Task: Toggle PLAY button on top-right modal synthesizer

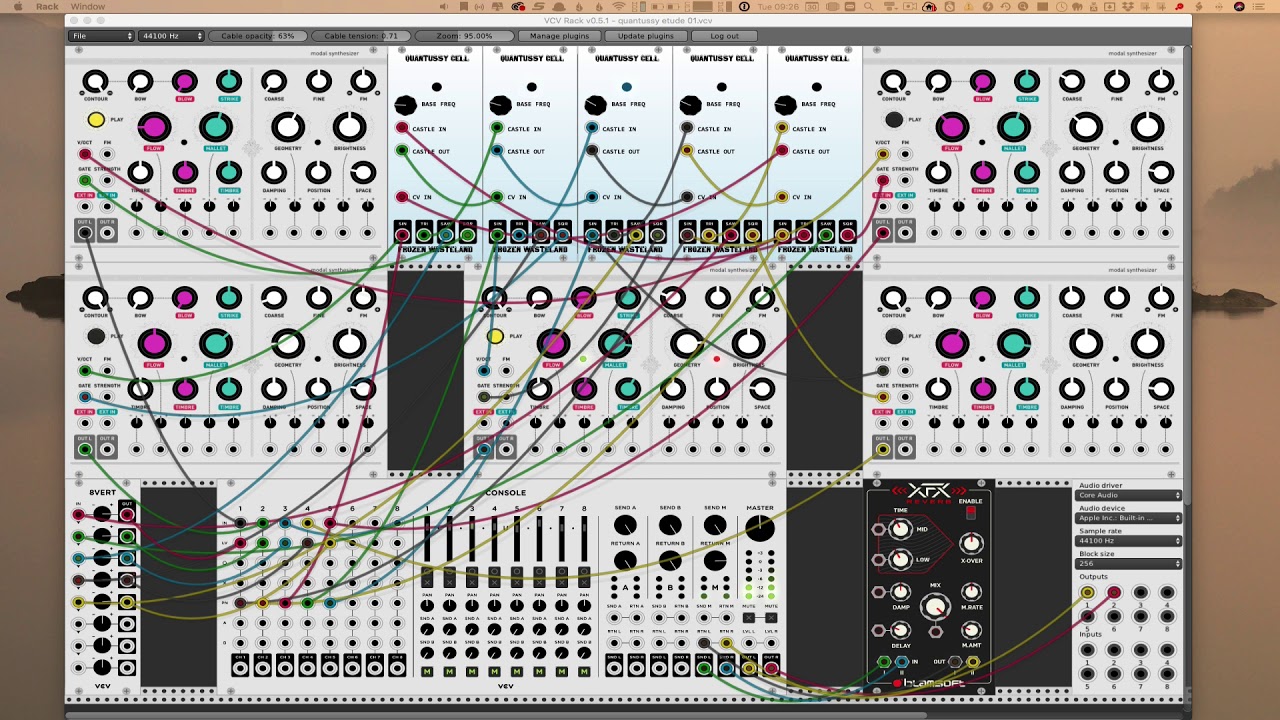Action: point(894,120)
